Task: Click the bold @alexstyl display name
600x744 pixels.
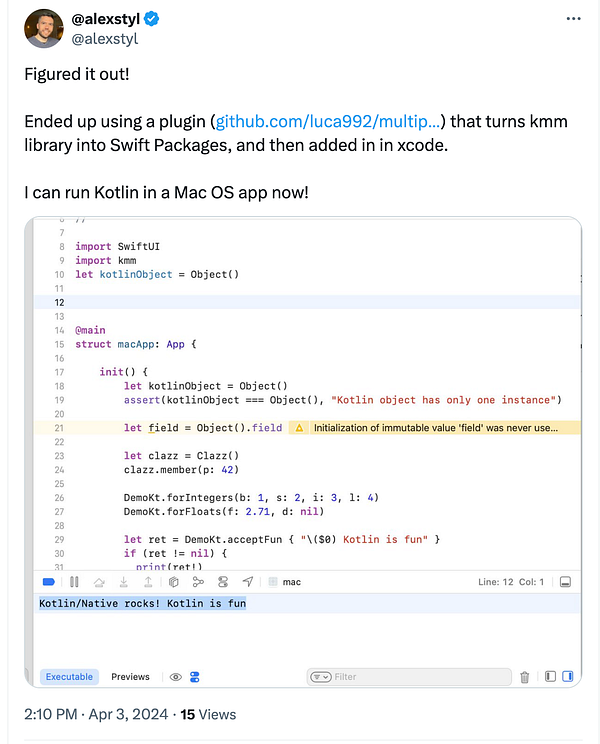Action: coord(105,19)
